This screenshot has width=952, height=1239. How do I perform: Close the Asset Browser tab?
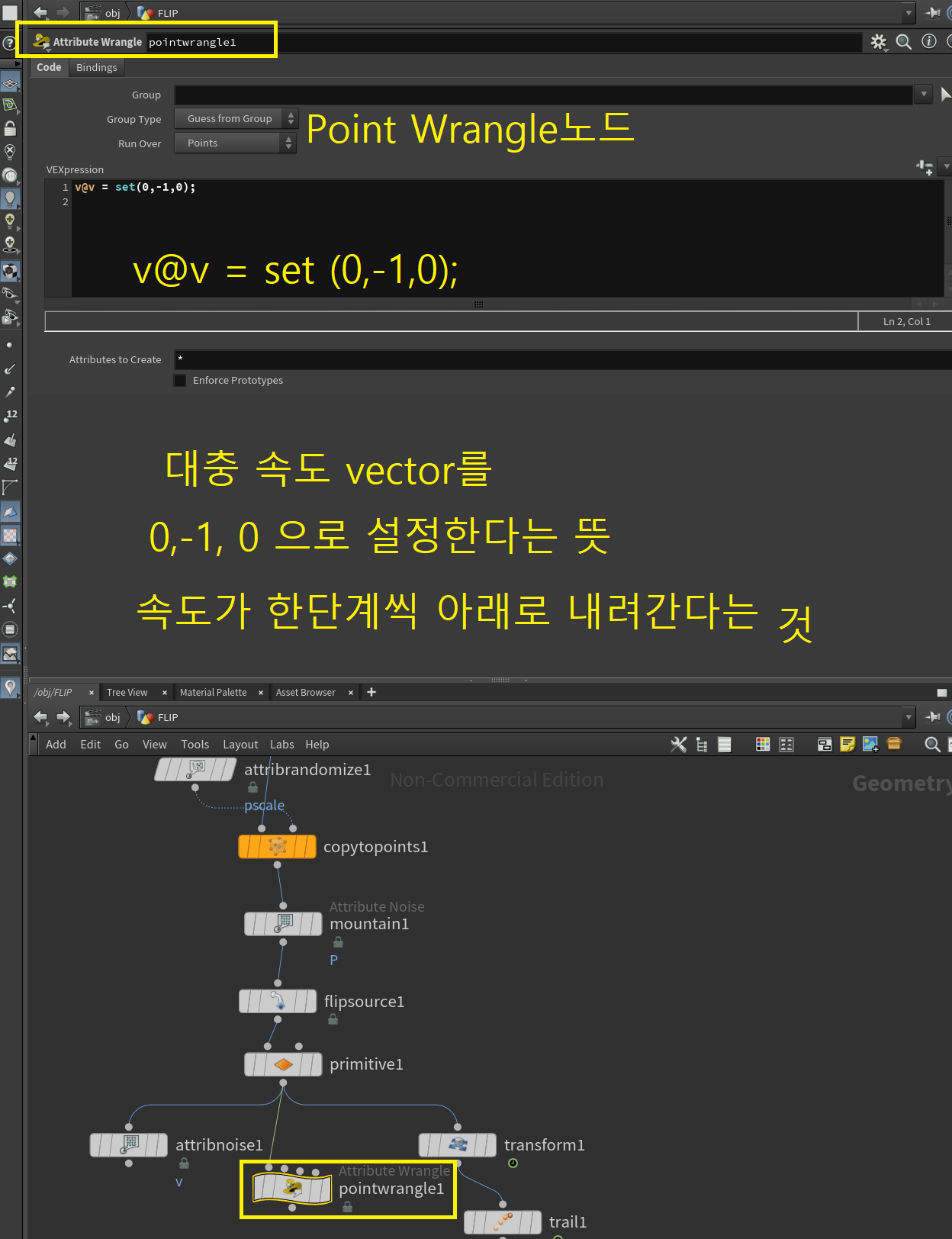click(x=351, y=693)
